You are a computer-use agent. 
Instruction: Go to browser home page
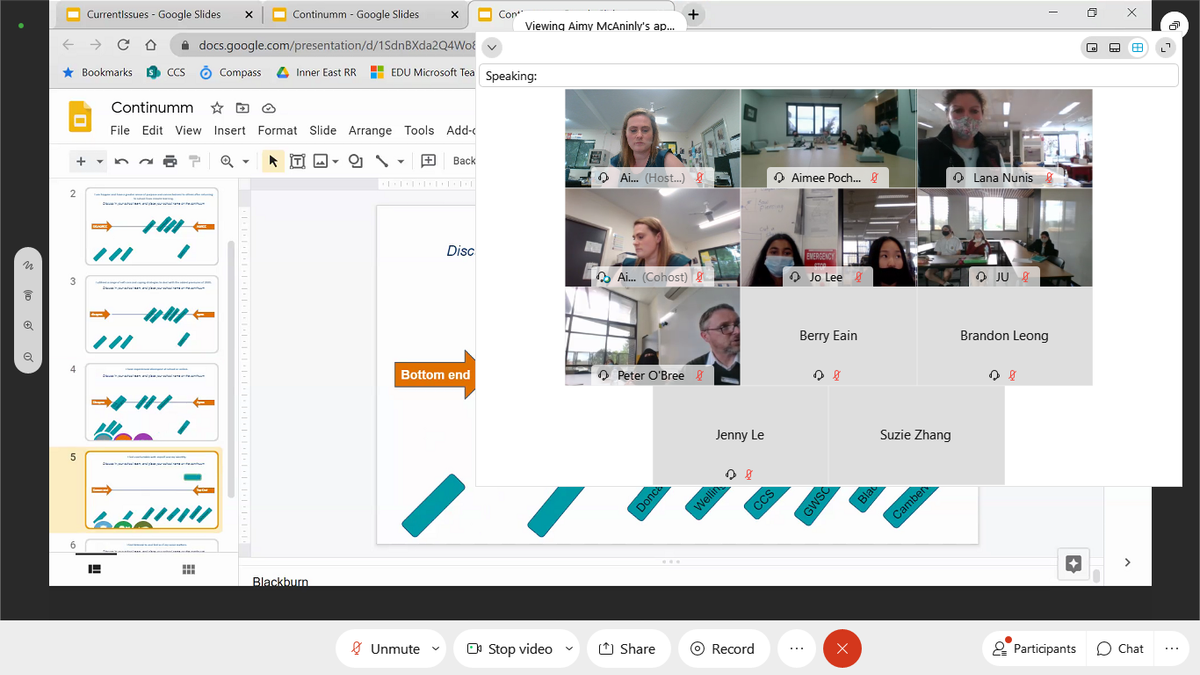(x=150, y=45)
